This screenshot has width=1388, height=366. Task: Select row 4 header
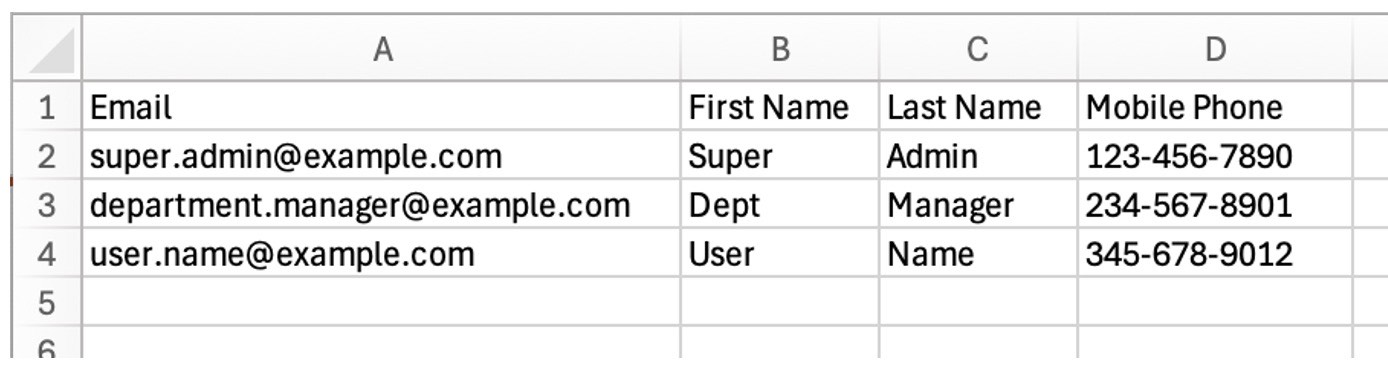pos(48,253)
